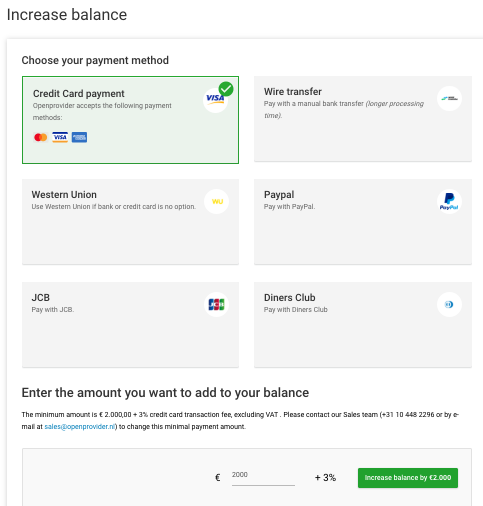Select the Paypal payment option
Viewport: 483px width, 506px height.
[x=363, y=222]
